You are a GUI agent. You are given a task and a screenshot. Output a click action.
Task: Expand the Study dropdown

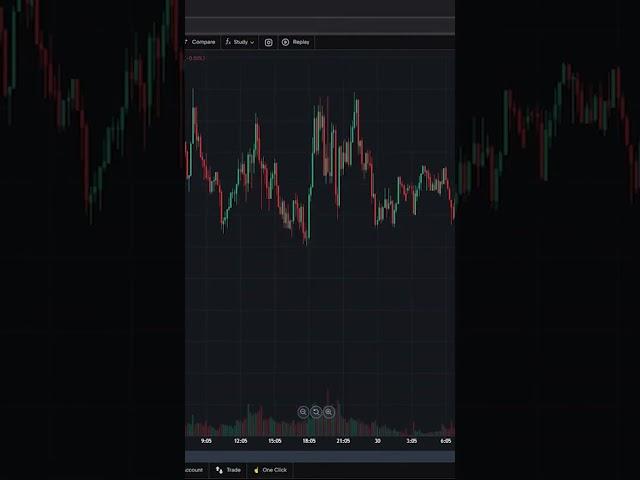click(x=240, y=42)
